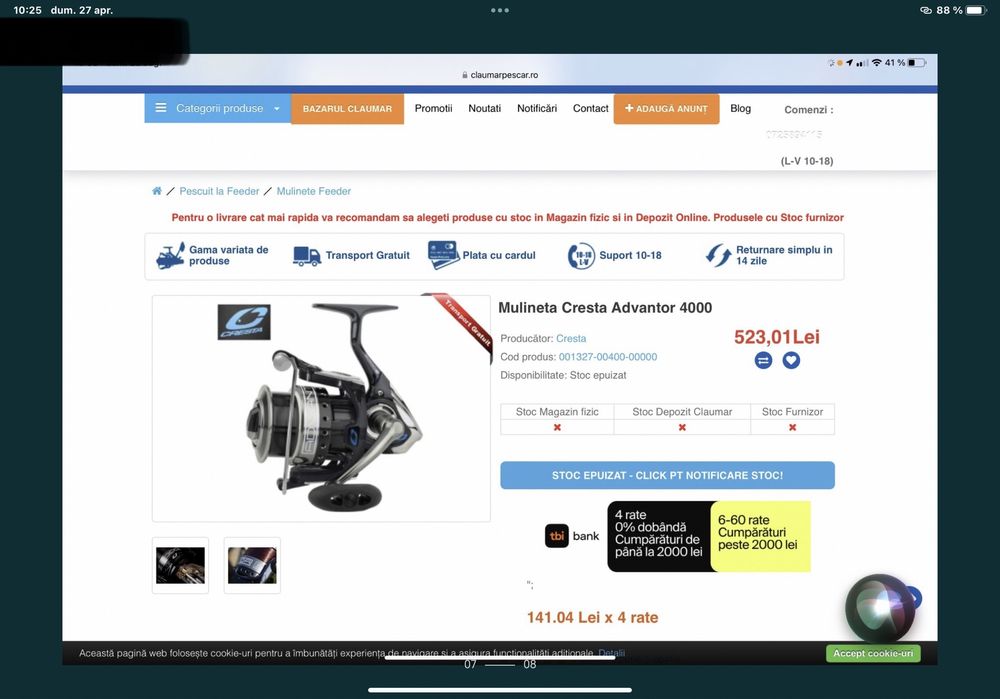The height and width of the screenshot is (699, 1000).
Task: Click the Gama variata de produse boat icon
Action: point(170,256)
